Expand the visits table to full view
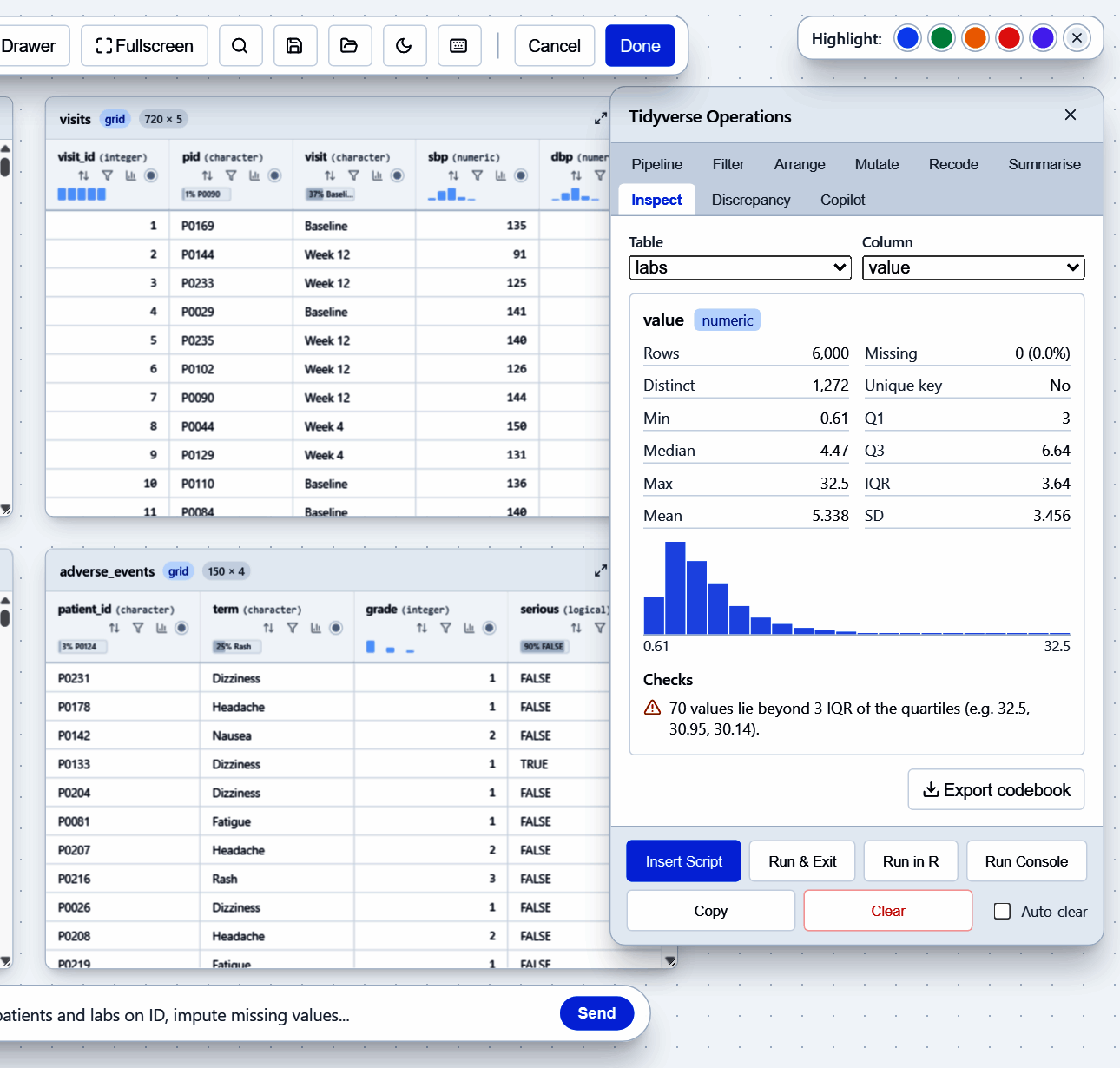1120x1068 pixels. click(601, 118)
